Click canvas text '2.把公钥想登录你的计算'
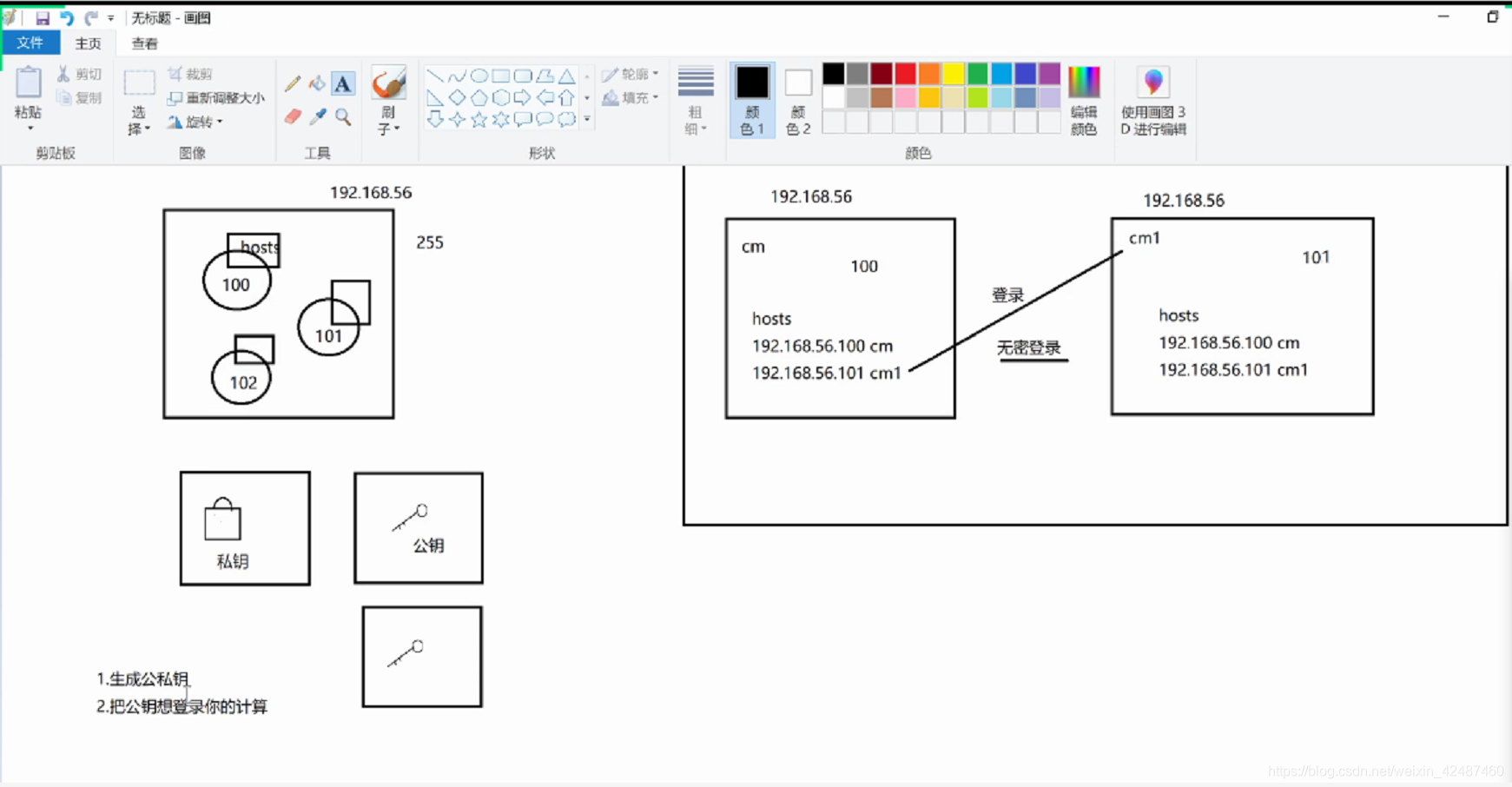 click(x=182, y=706)
